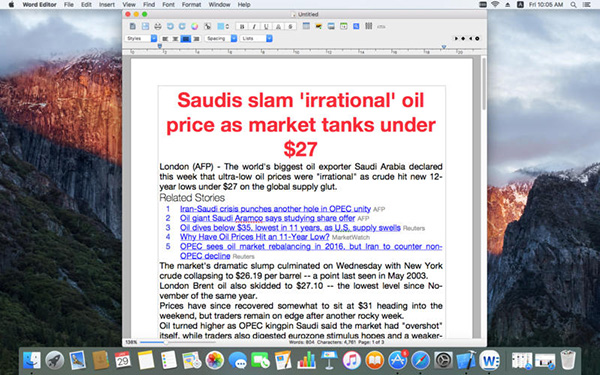
Task: Click the columns layout icon
Action: (368, 26)
